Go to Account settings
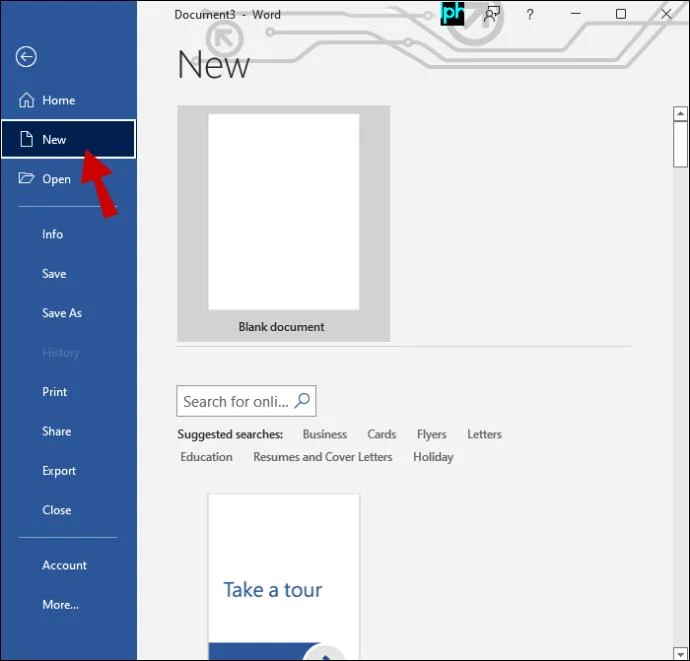The image size is (690, 661). (64, 565)
